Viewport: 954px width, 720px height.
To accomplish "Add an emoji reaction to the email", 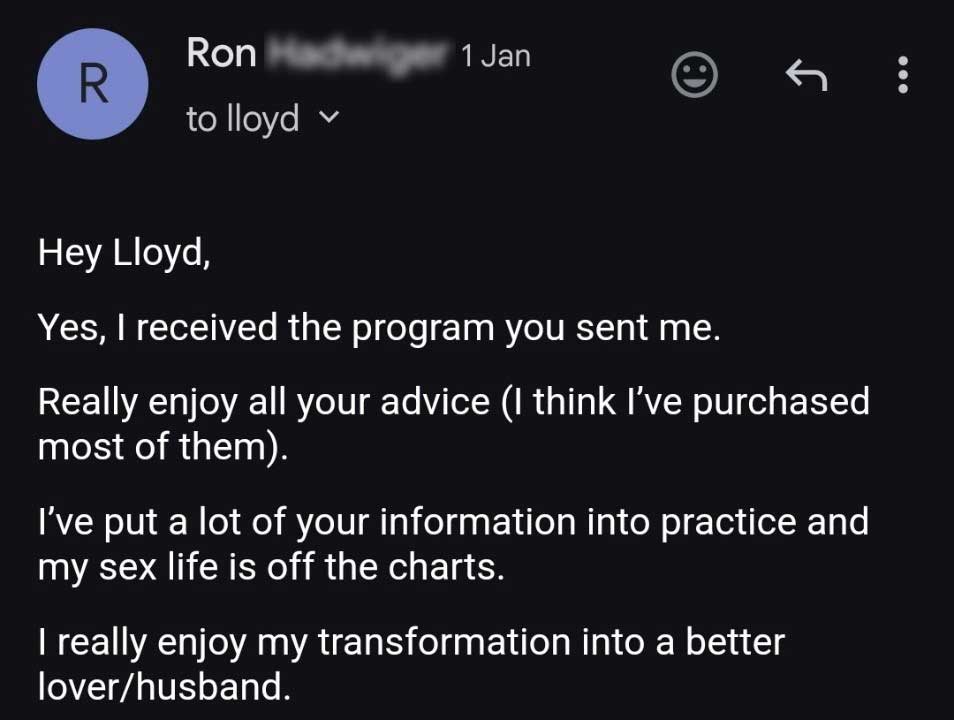I will coord(694,75).
